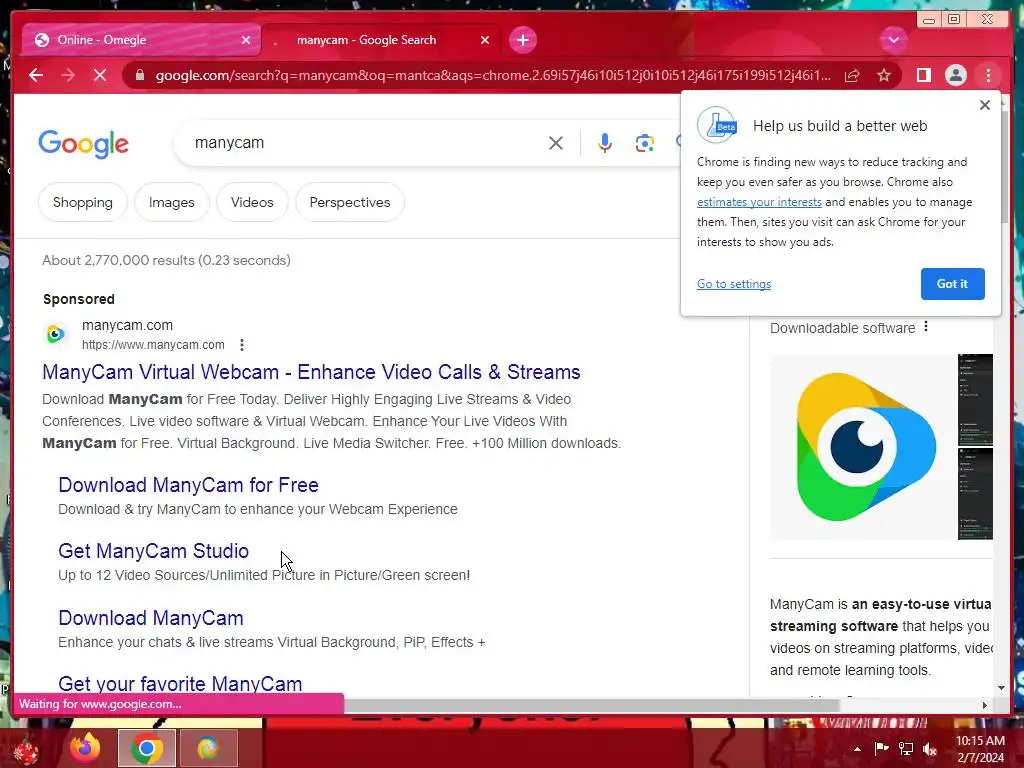Click the muted volume tray icon
This screenshot has height=768, width=1024.
930,749
